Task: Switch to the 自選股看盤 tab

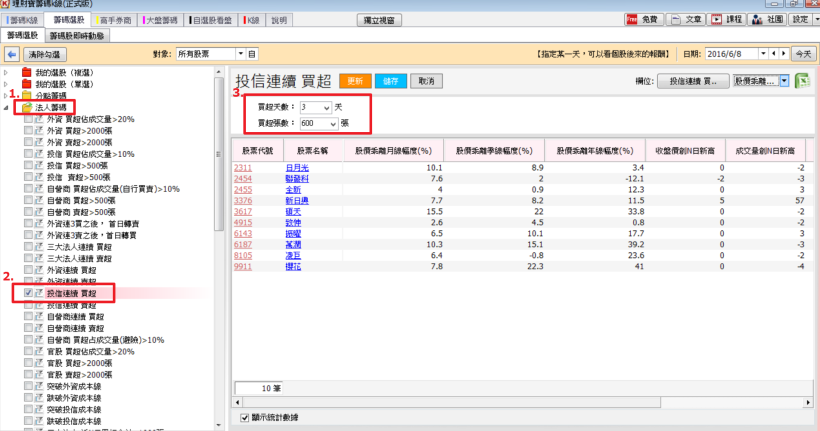Action: click(211, 20)
